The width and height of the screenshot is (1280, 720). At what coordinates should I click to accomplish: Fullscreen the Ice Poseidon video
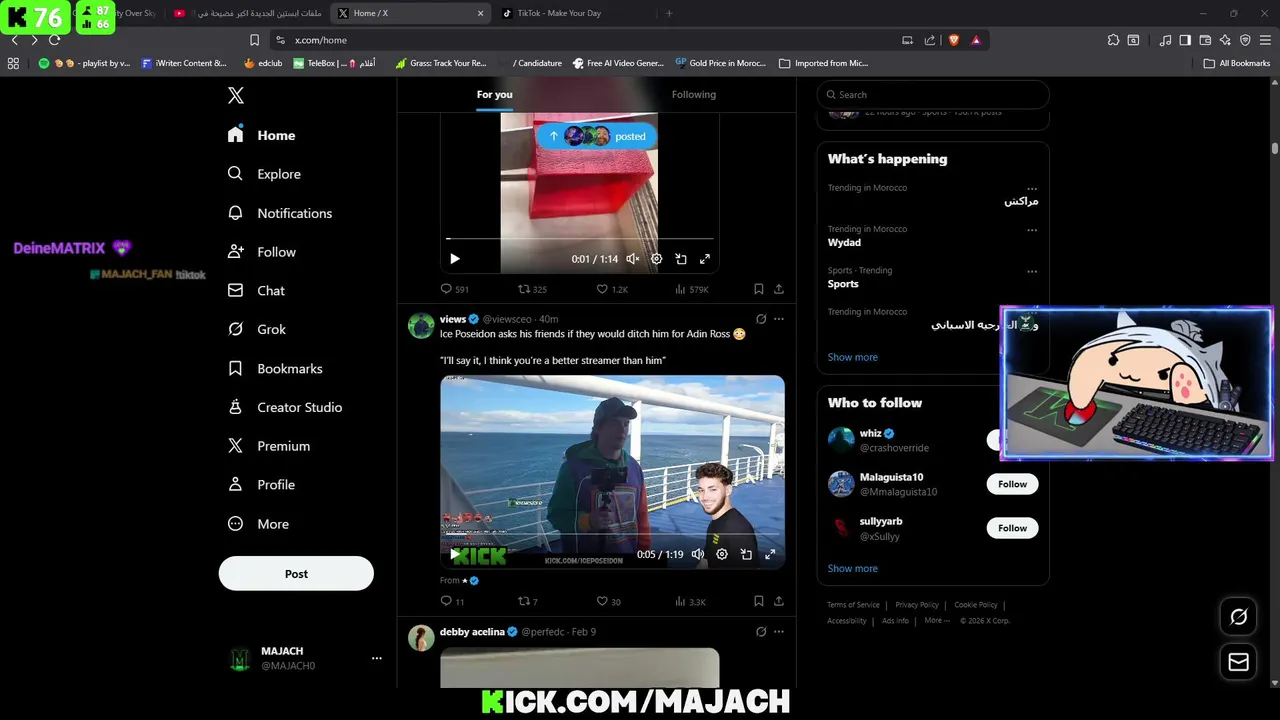pyautogui.click(x=770, y=554)
